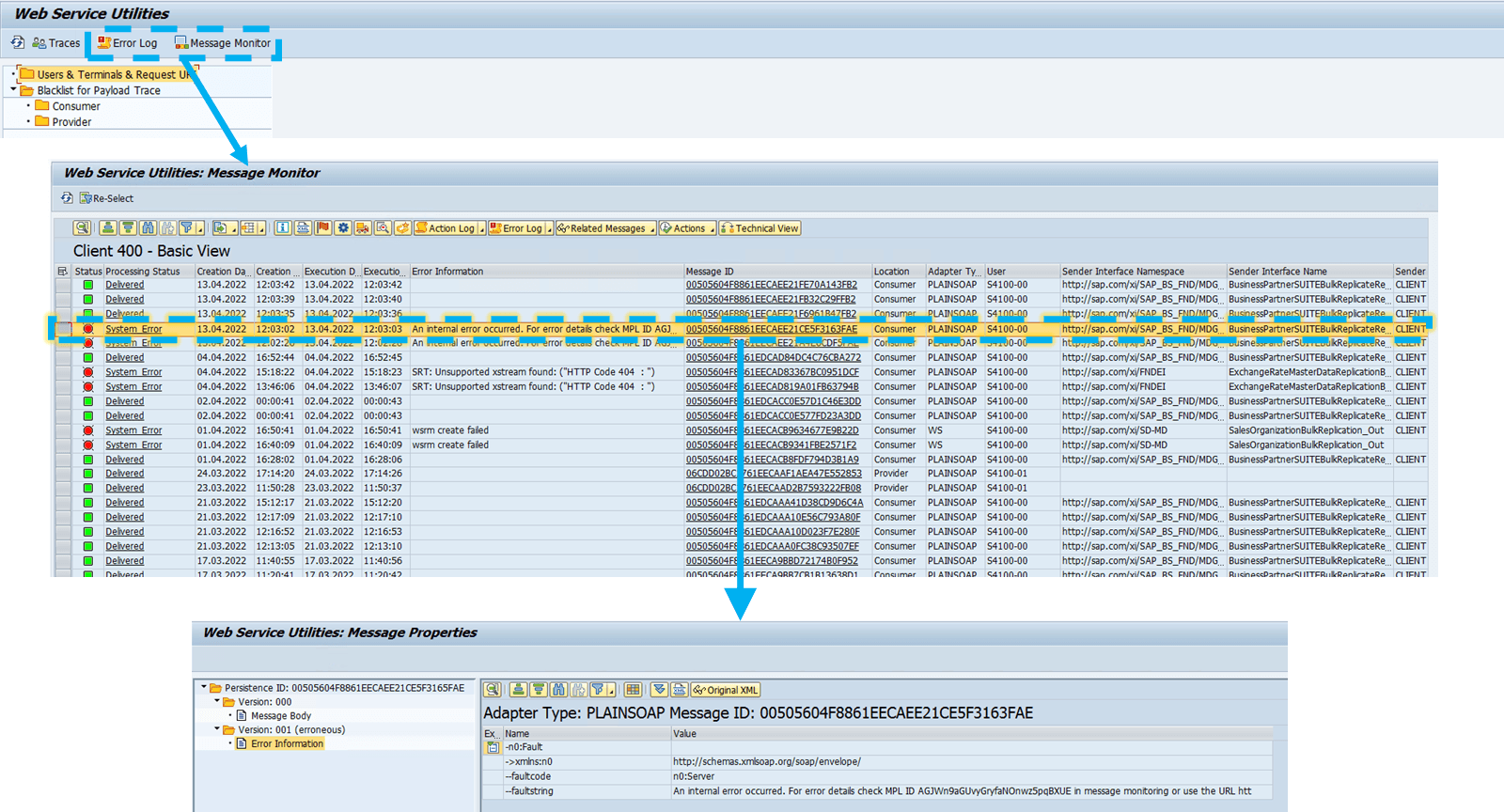1504x812 pixels.
Task: Sort descending in Message Monitor toolbar
Action: (128, 228)
